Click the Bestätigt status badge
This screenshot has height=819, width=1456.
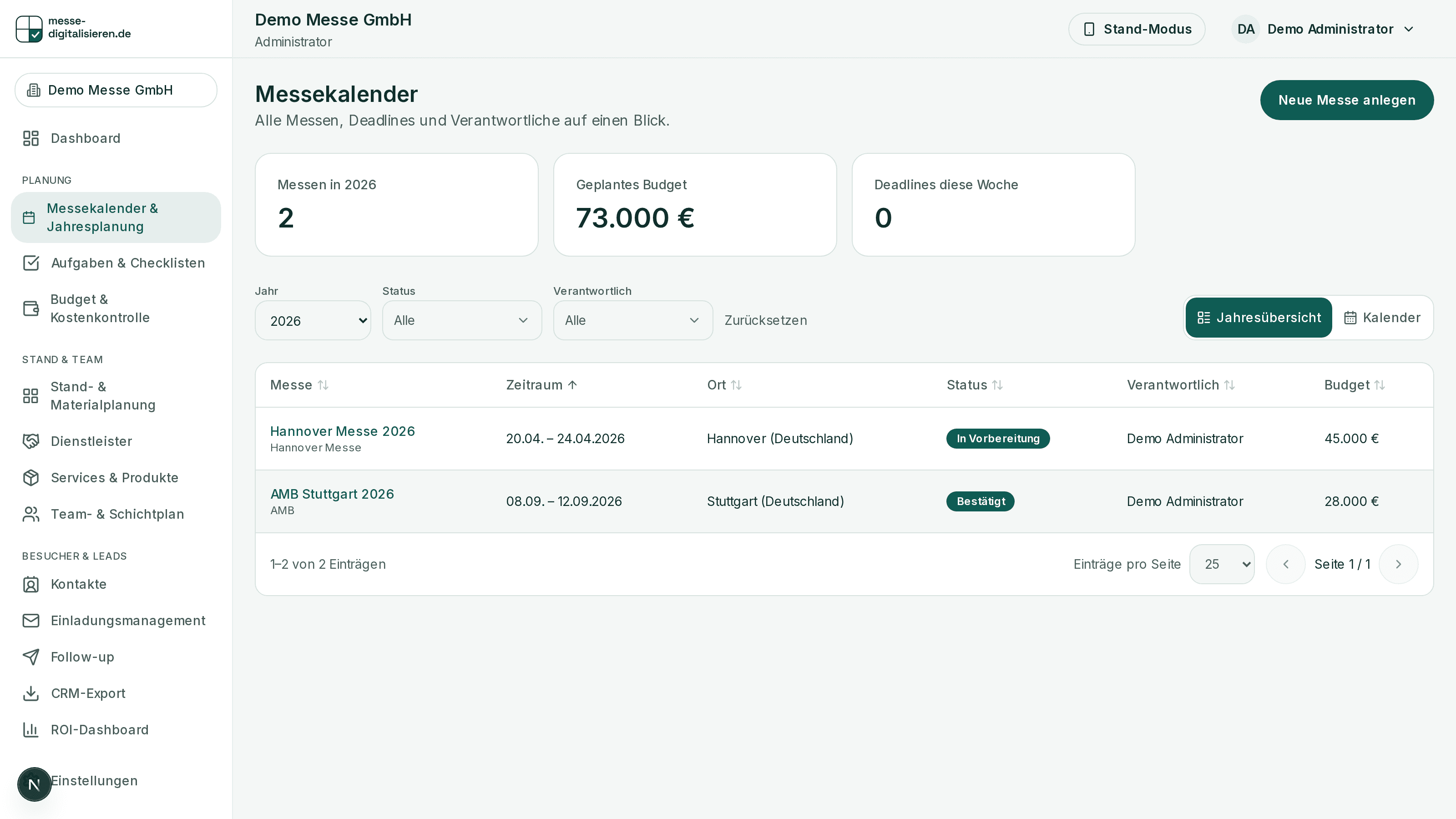tap(981, 501)
